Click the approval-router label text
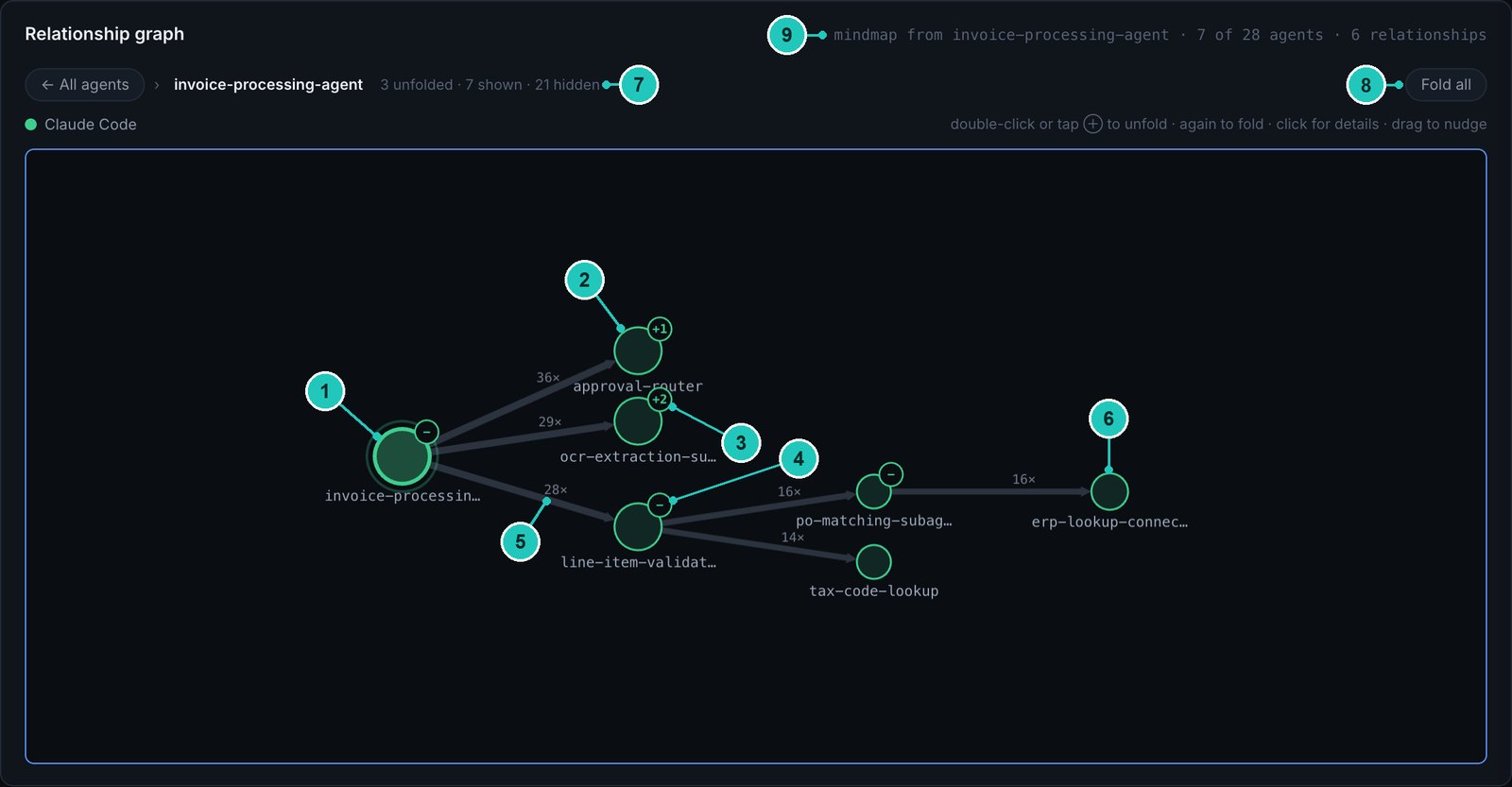 (x=638, y=385)
